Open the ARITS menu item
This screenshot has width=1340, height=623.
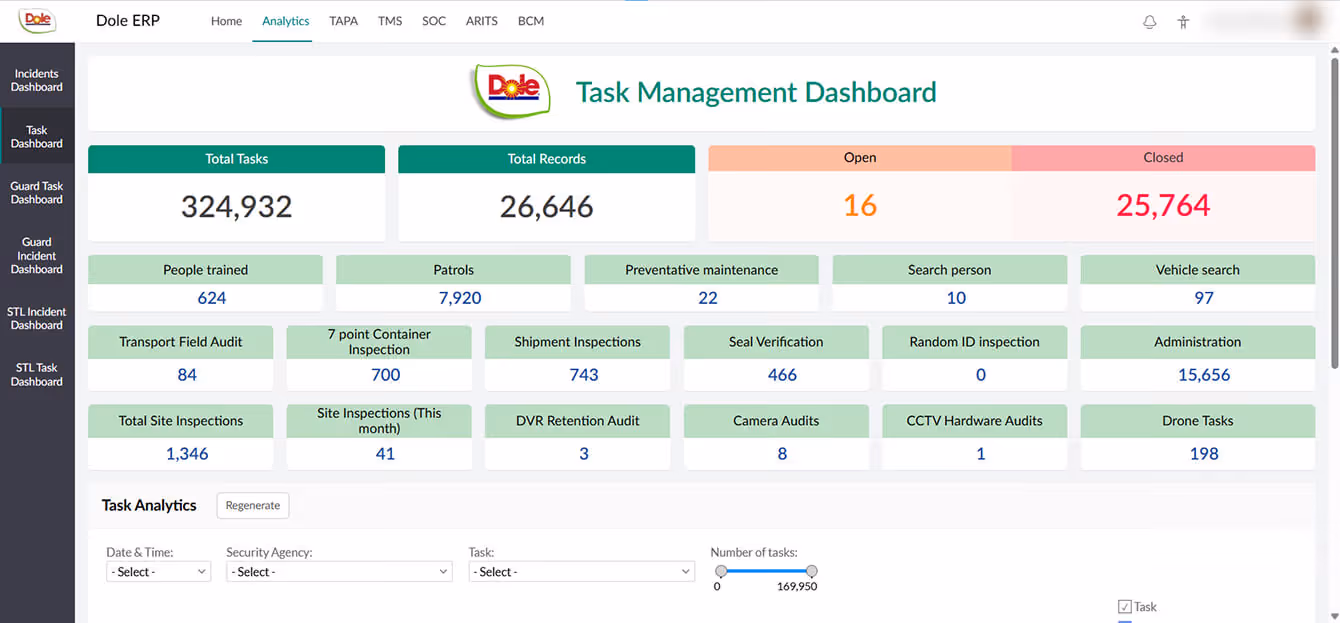tap(481, 21)
